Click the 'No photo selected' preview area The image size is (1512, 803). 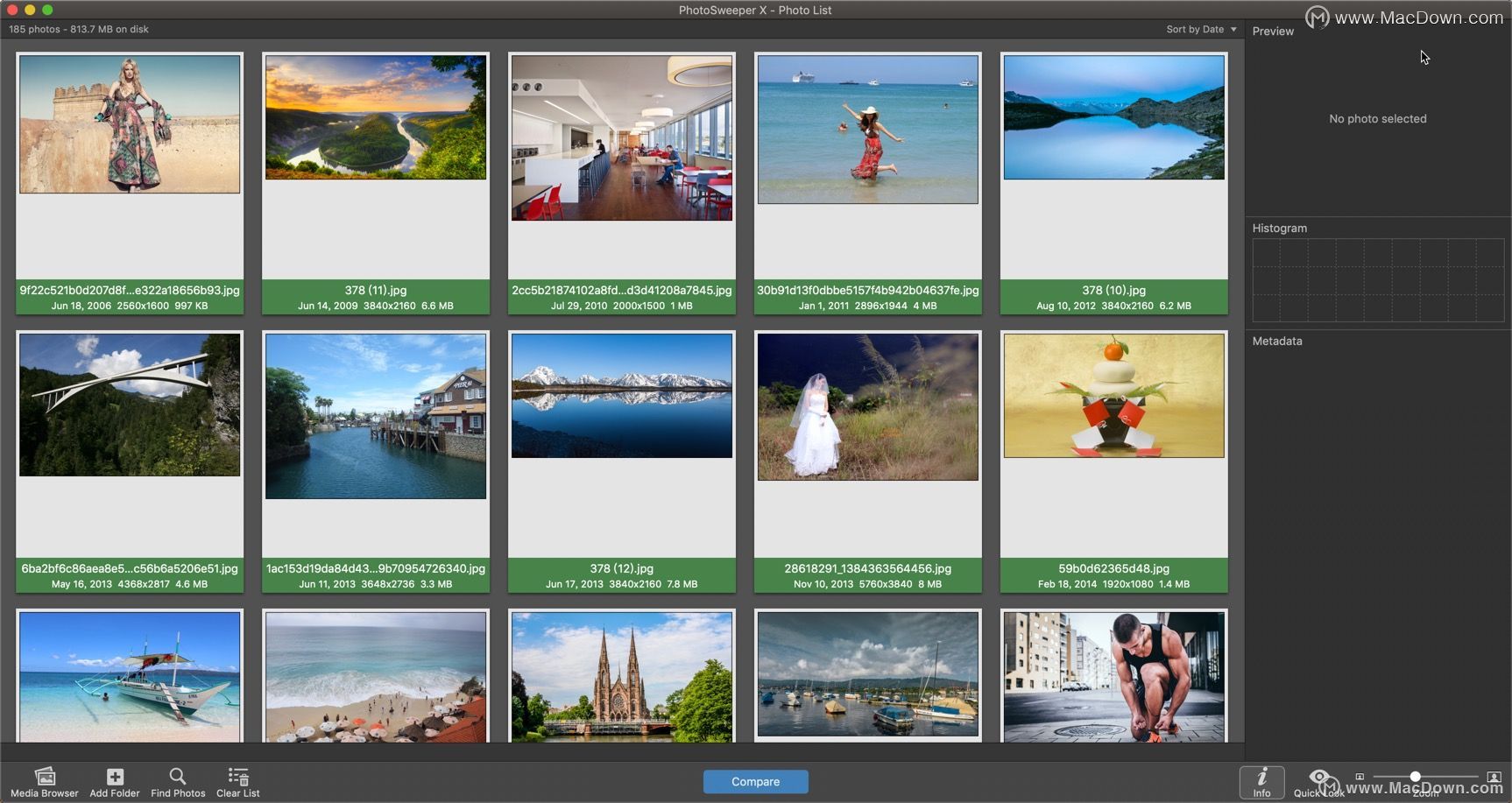pyautogui.click(x=1378, y=119)
